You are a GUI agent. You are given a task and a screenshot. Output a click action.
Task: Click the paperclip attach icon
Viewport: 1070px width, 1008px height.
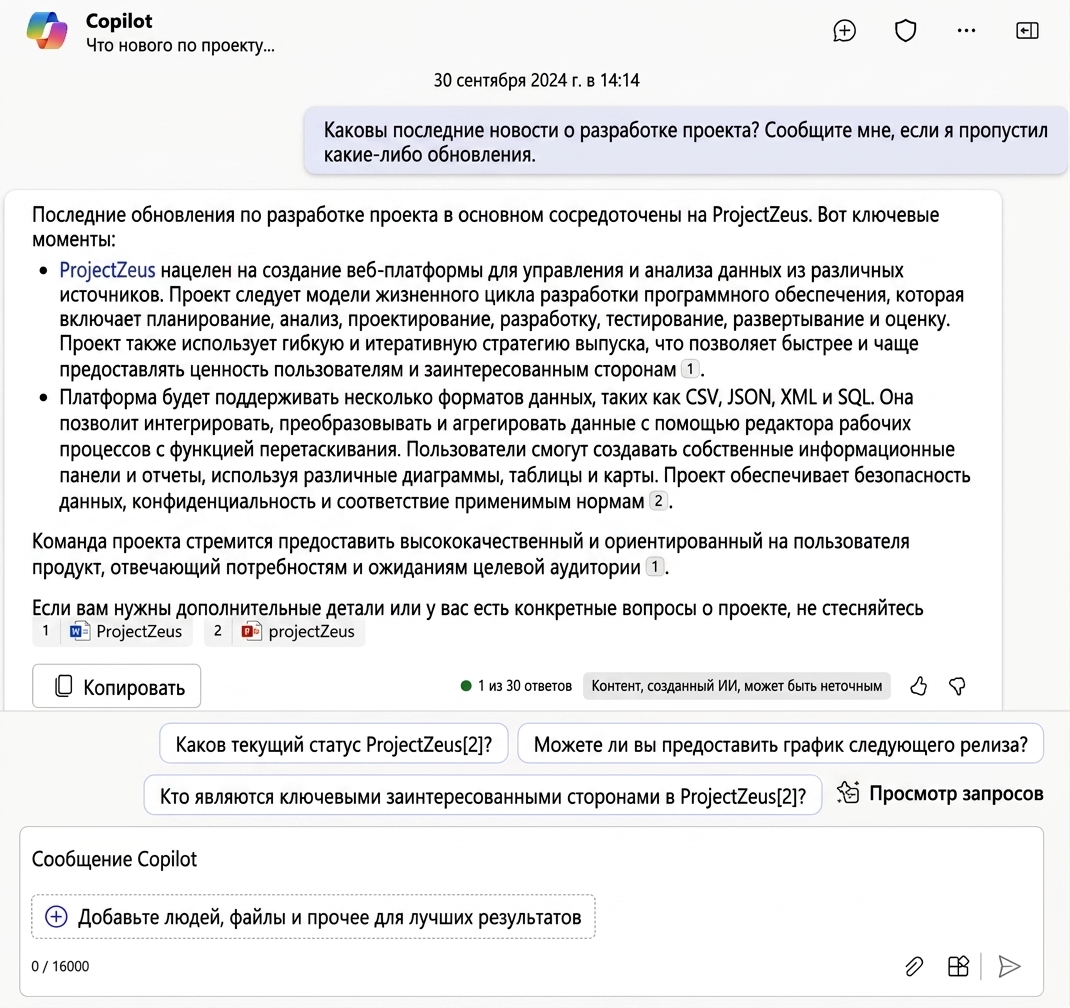point(914,966)
